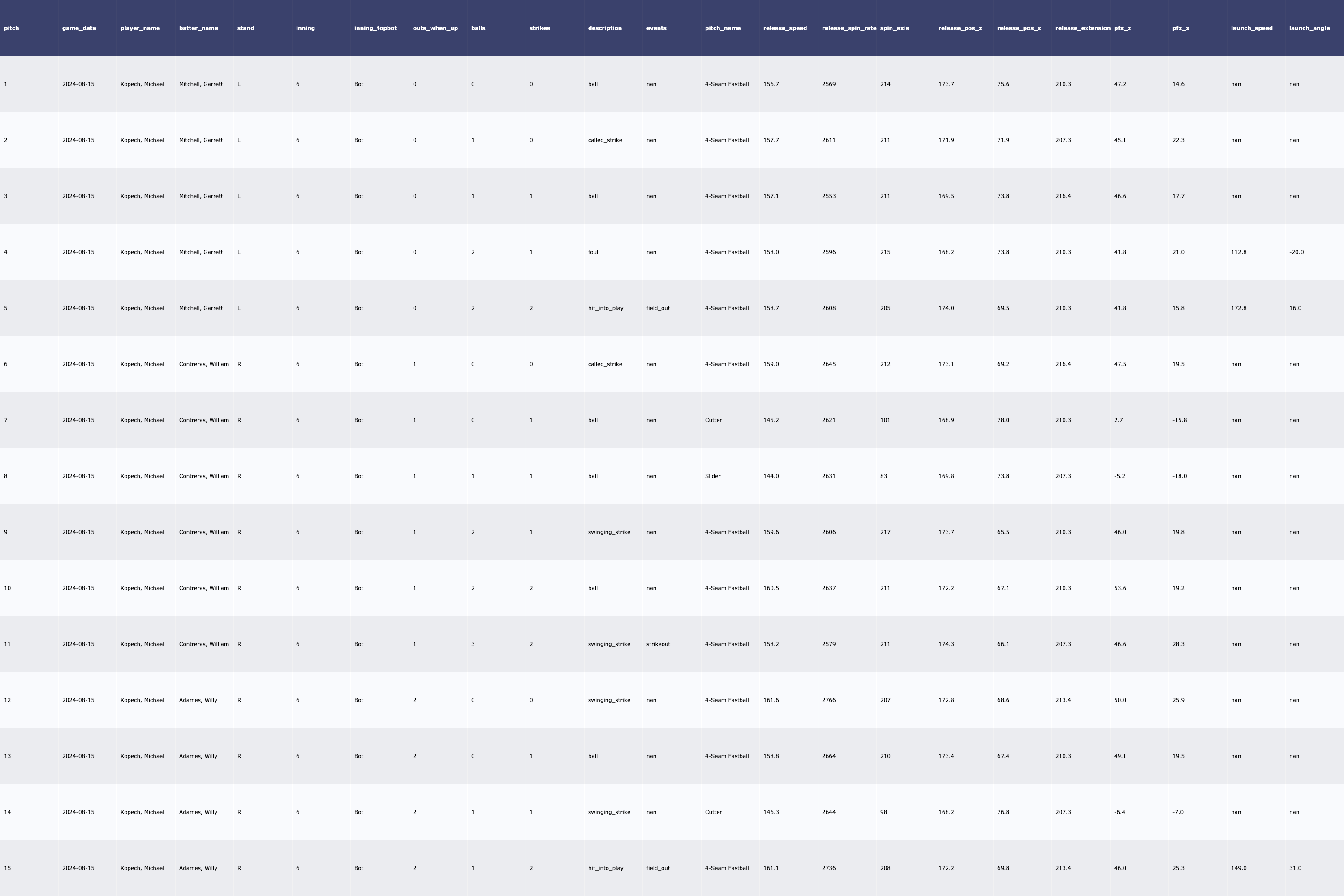Click the events column header
This screenshot has height=896, width=1344.
(656, 28)
